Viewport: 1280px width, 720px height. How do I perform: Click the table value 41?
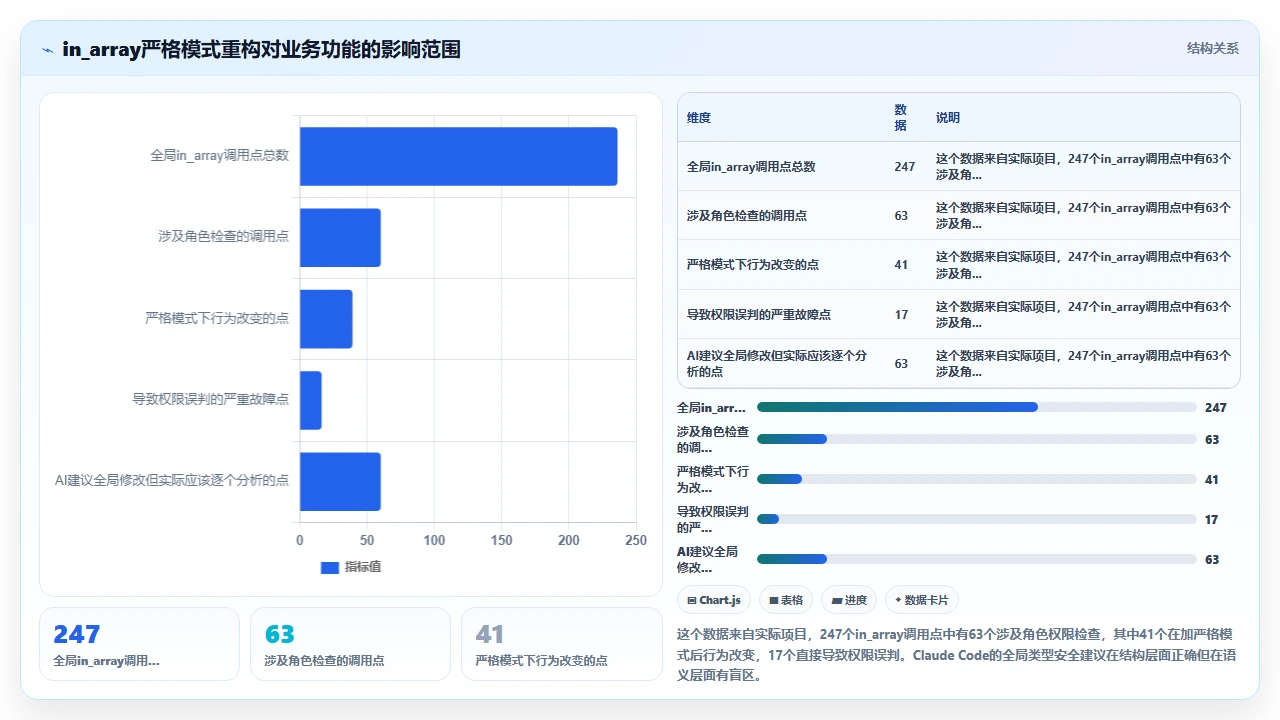pos(901,265)
